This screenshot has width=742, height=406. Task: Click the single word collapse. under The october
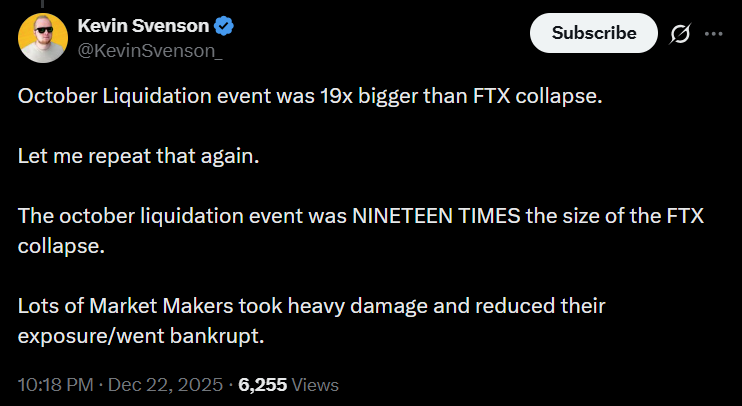click(x=60, y=245)
